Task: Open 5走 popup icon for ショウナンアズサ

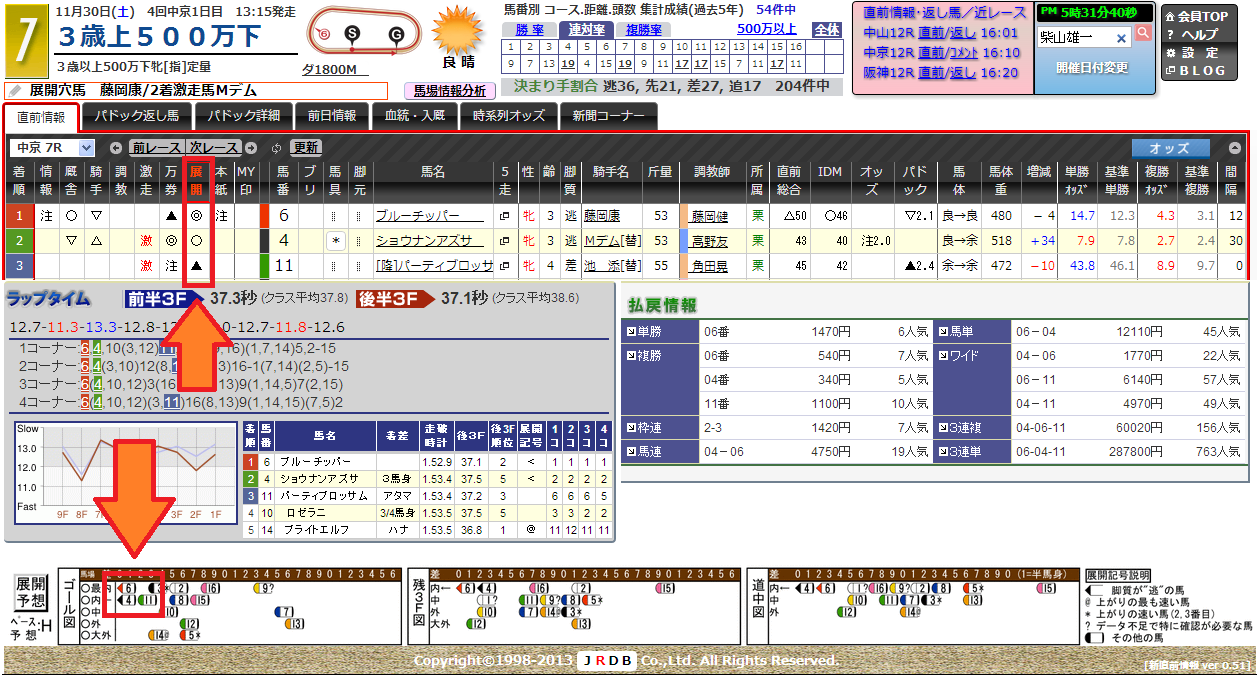Action: point(504,240)
